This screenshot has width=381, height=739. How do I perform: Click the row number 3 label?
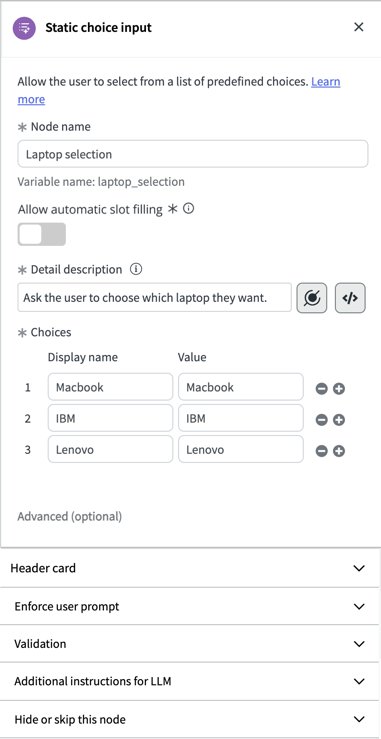point(28,450)
